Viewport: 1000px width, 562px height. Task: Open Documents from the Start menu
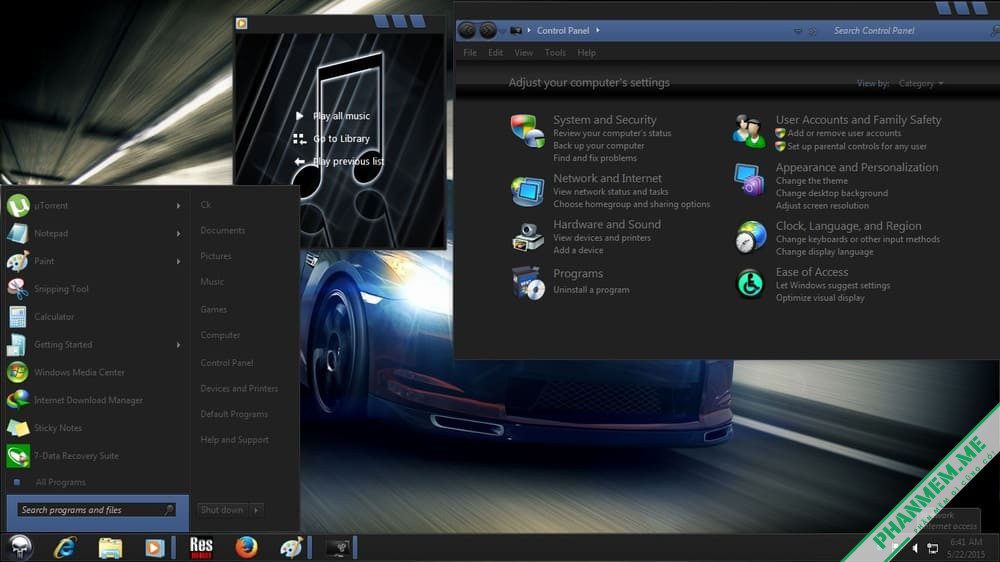coord(223,230)
